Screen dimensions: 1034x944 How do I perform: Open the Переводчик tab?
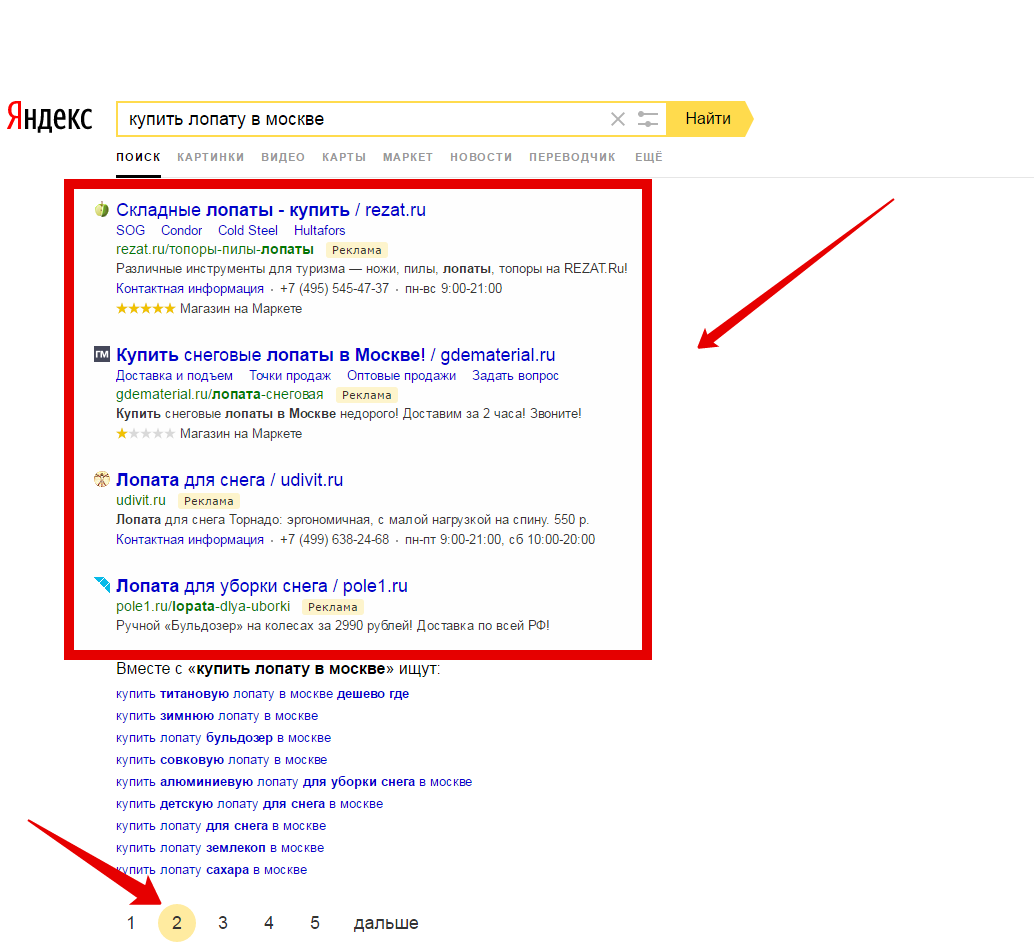572,157
